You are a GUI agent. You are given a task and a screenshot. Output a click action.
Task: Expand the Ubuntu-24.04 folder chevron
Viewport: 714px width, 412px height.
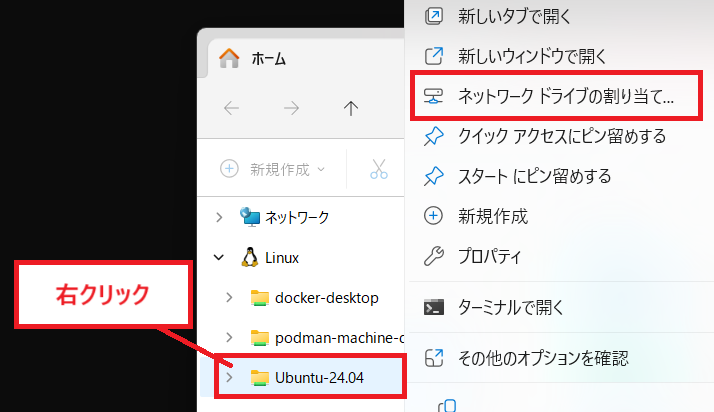(x=229, y=377)
